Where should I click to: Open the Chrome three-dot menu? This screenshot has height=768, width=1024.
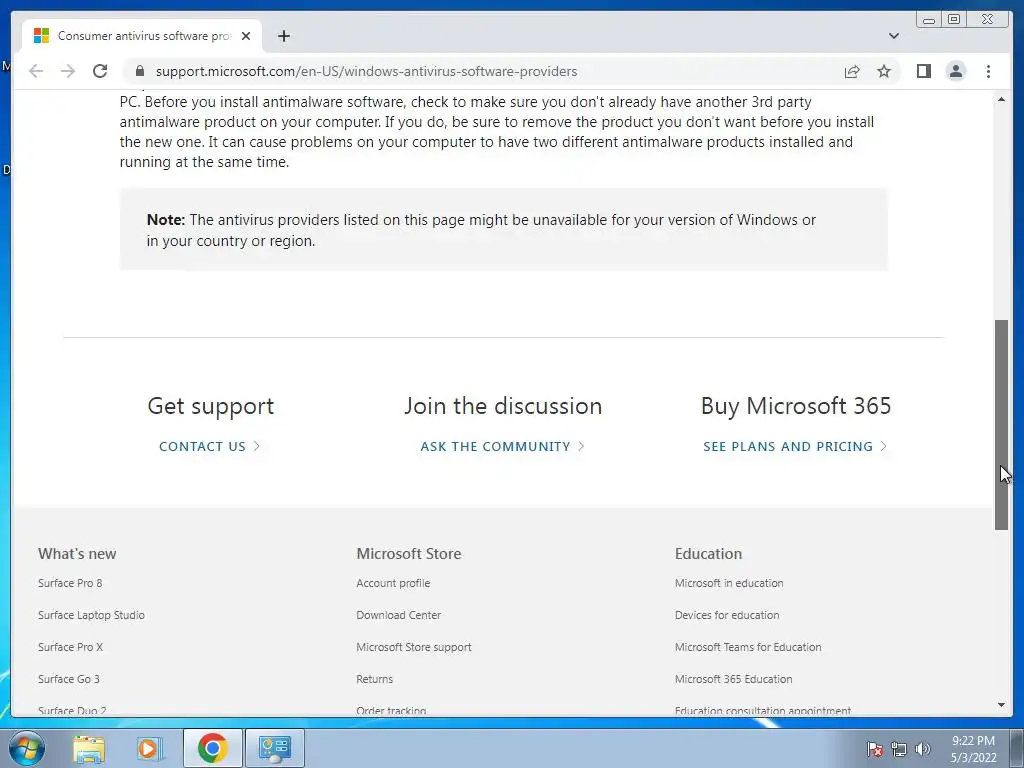[988, 71]
